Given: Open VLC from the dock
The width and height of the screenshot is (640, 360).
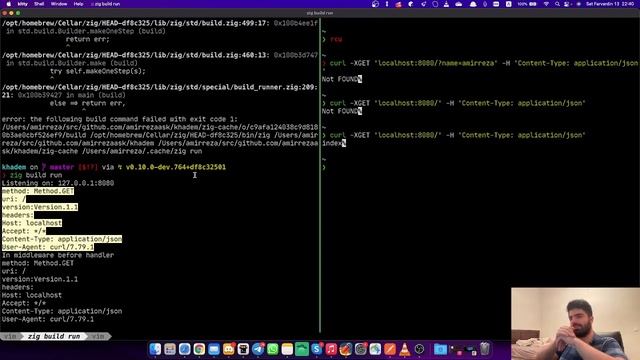Looking at the screenshot, I should [404, 349].
